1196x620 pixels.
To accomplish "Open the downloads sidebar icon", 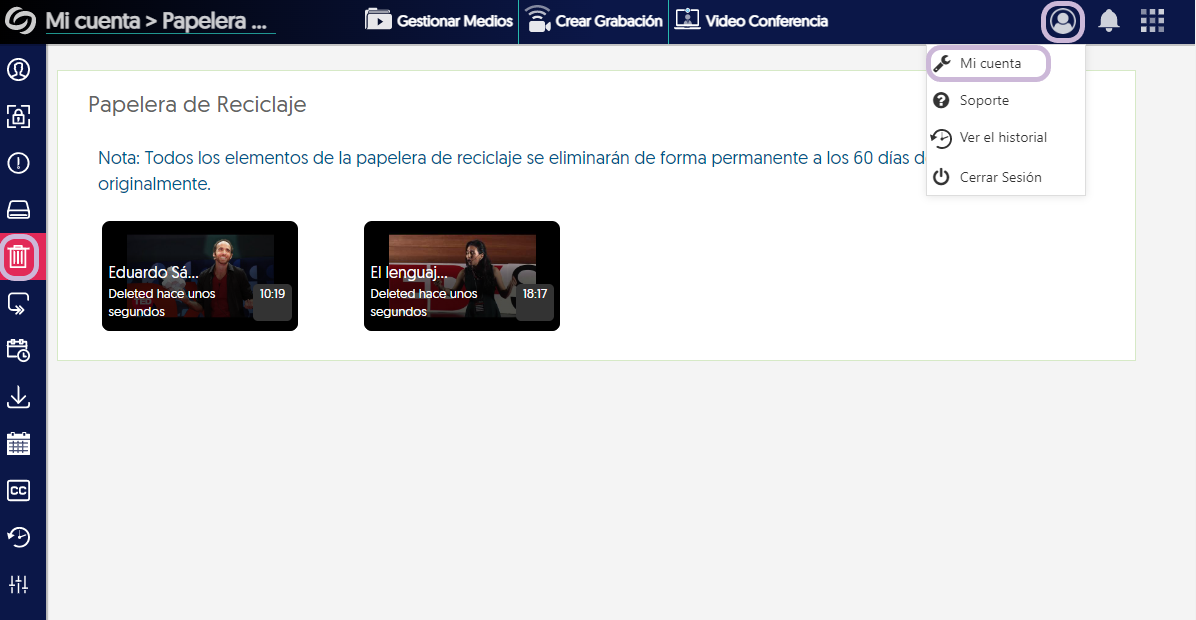I will (x=18, y=397).
